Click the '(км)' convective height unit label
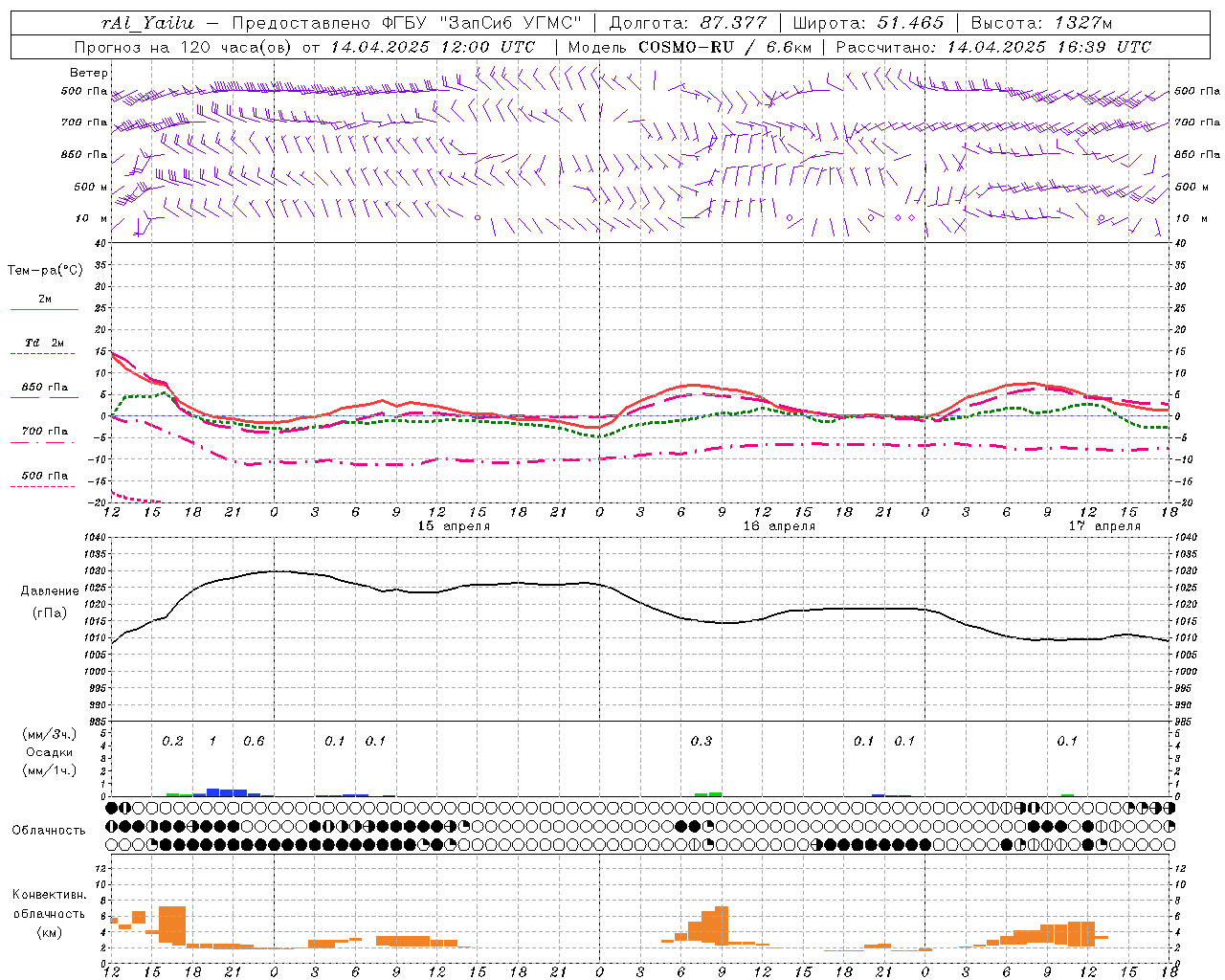The image size is (1225, 980). click(x=49, y=931)
